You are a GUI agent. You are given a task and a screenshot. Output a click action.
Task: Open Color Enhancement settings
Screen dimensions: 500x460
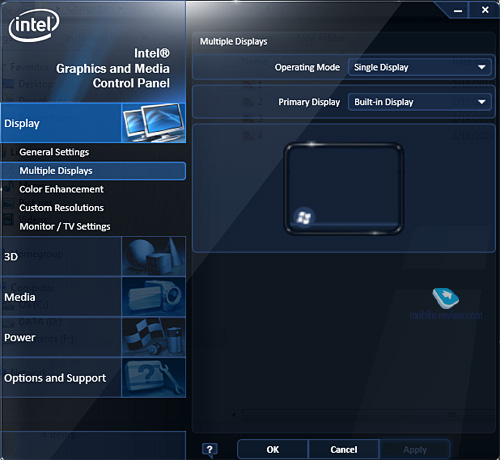pyautogui.click(x=61, y=189)
